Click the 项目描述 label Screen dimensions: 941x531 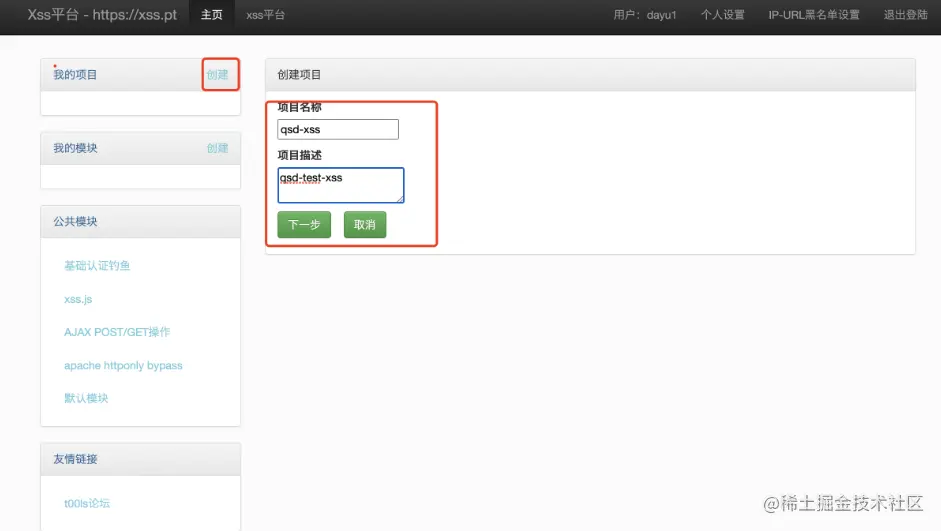(x=299, y=155)
